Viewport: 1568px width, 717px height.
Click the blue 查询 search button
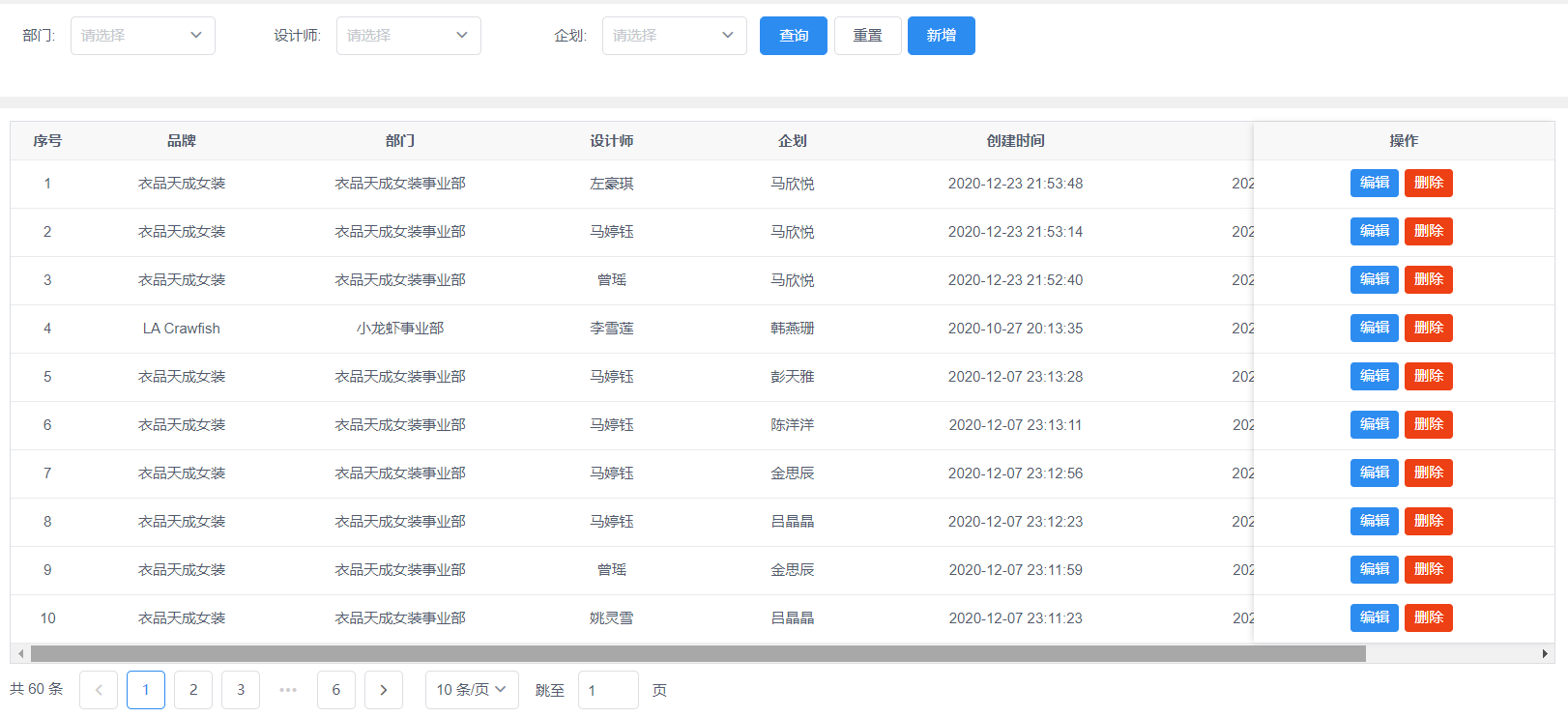(793, 36)
